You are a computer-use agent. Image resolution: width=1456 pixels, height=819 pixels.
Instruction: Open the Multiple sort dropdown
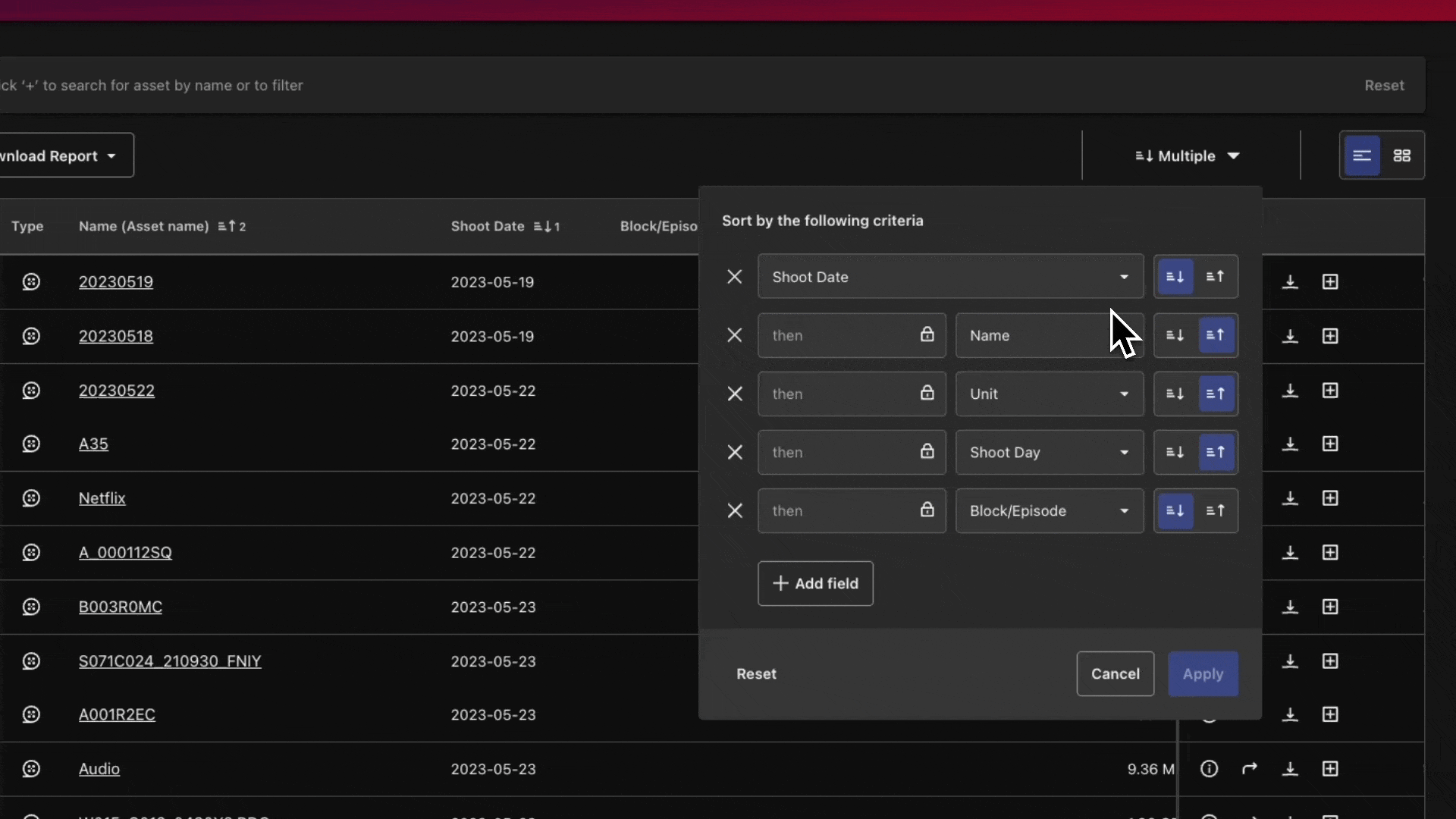tap(1187, 155)
